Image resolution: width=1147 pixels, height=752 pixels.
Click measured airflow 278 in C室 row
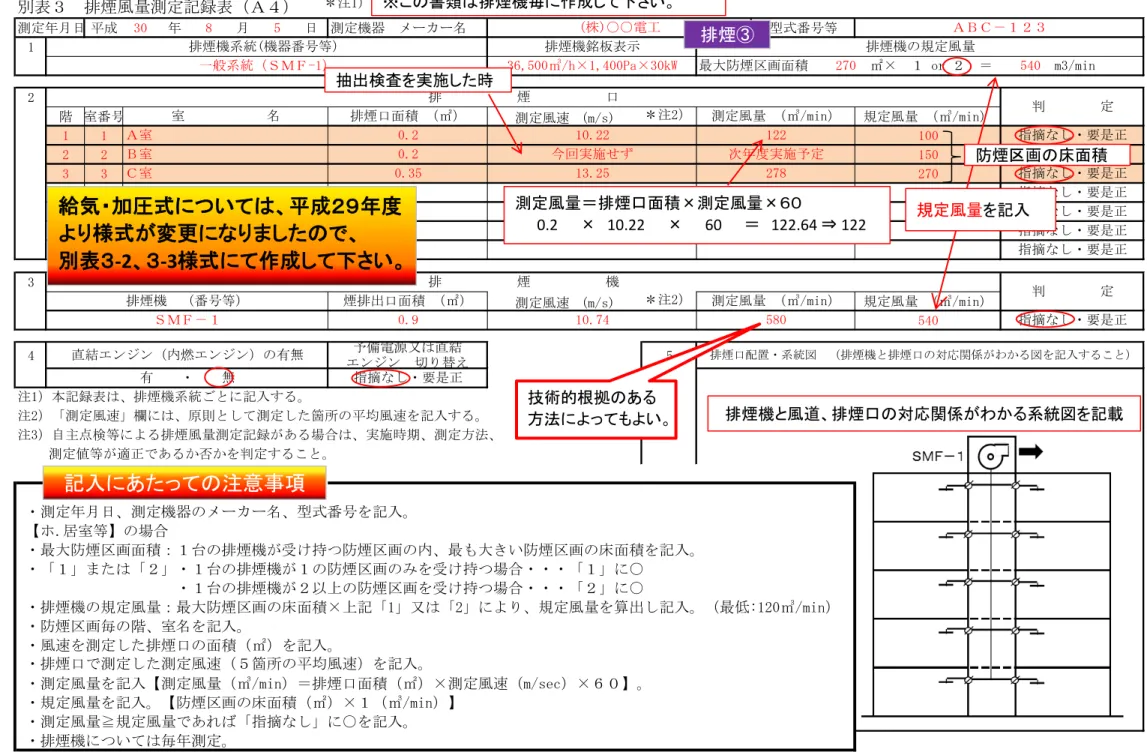point(775,173)
